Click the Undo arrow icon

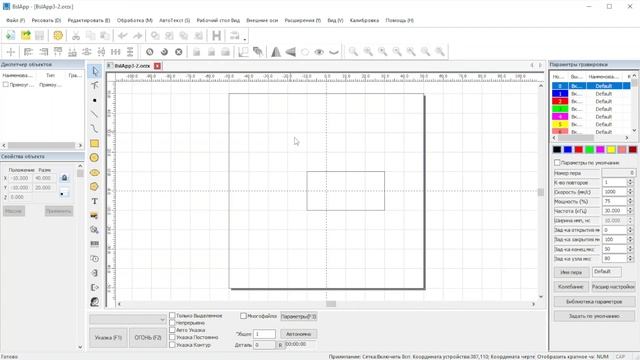tap(122, 36)
